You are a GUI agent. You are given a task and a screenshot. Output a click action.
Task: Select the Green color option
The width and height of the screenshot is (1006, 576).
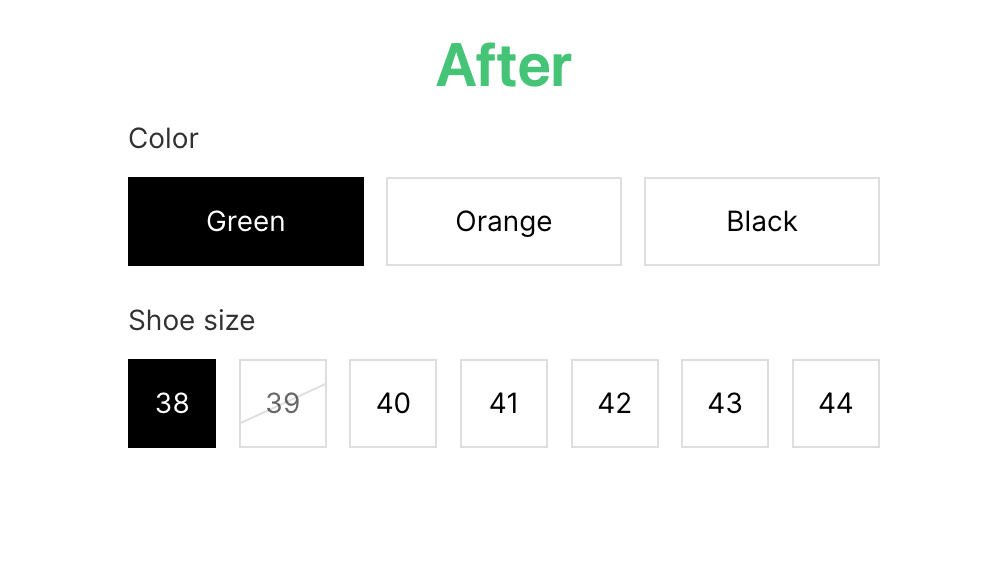(246, 221)
